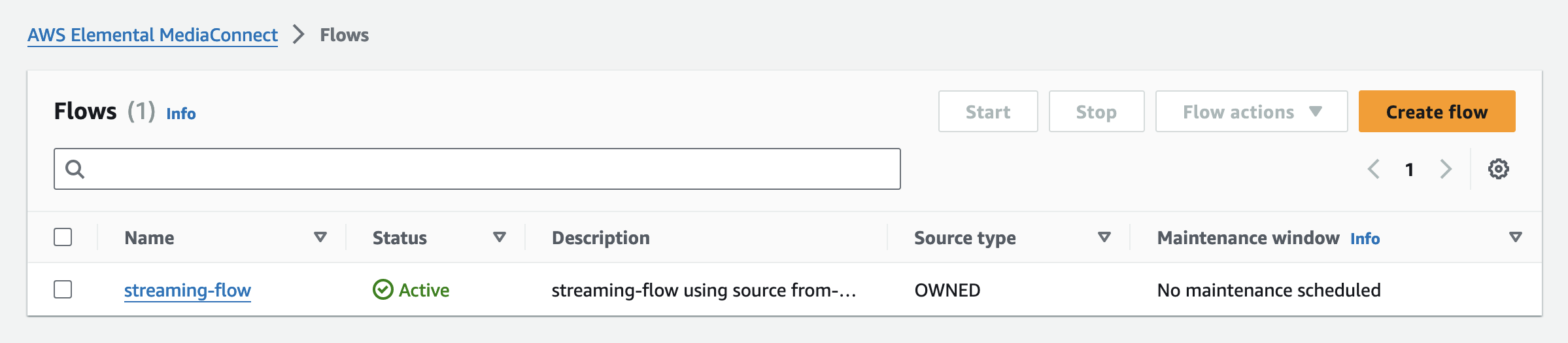The image size is (1568, 343).
Task: Click the AWS Elemental MediaConnect breadcrumb
Action: [x=152, y=35]
